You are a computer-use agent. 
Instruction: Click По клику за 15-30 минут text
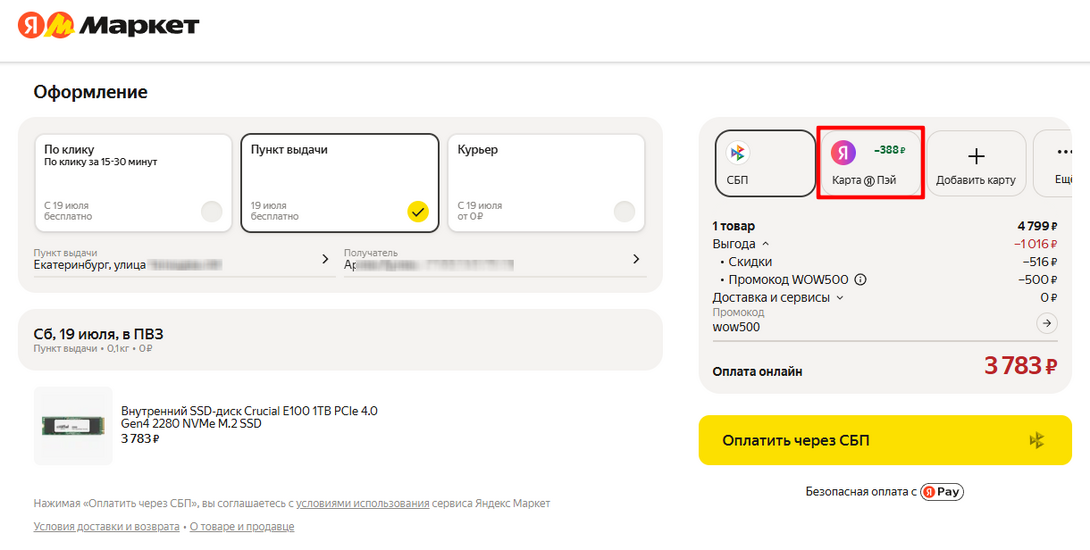point(101,162)
